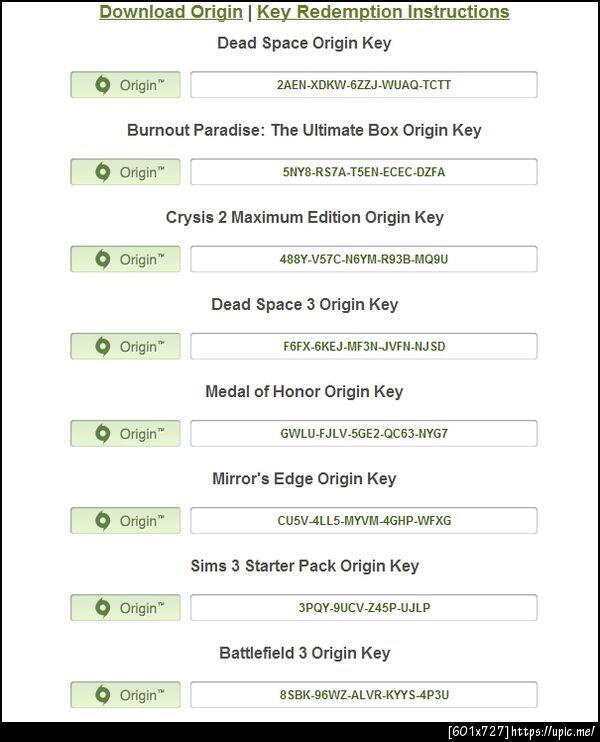
Task: Click the Mirror's Edge key text box
Action: point(364,521)
